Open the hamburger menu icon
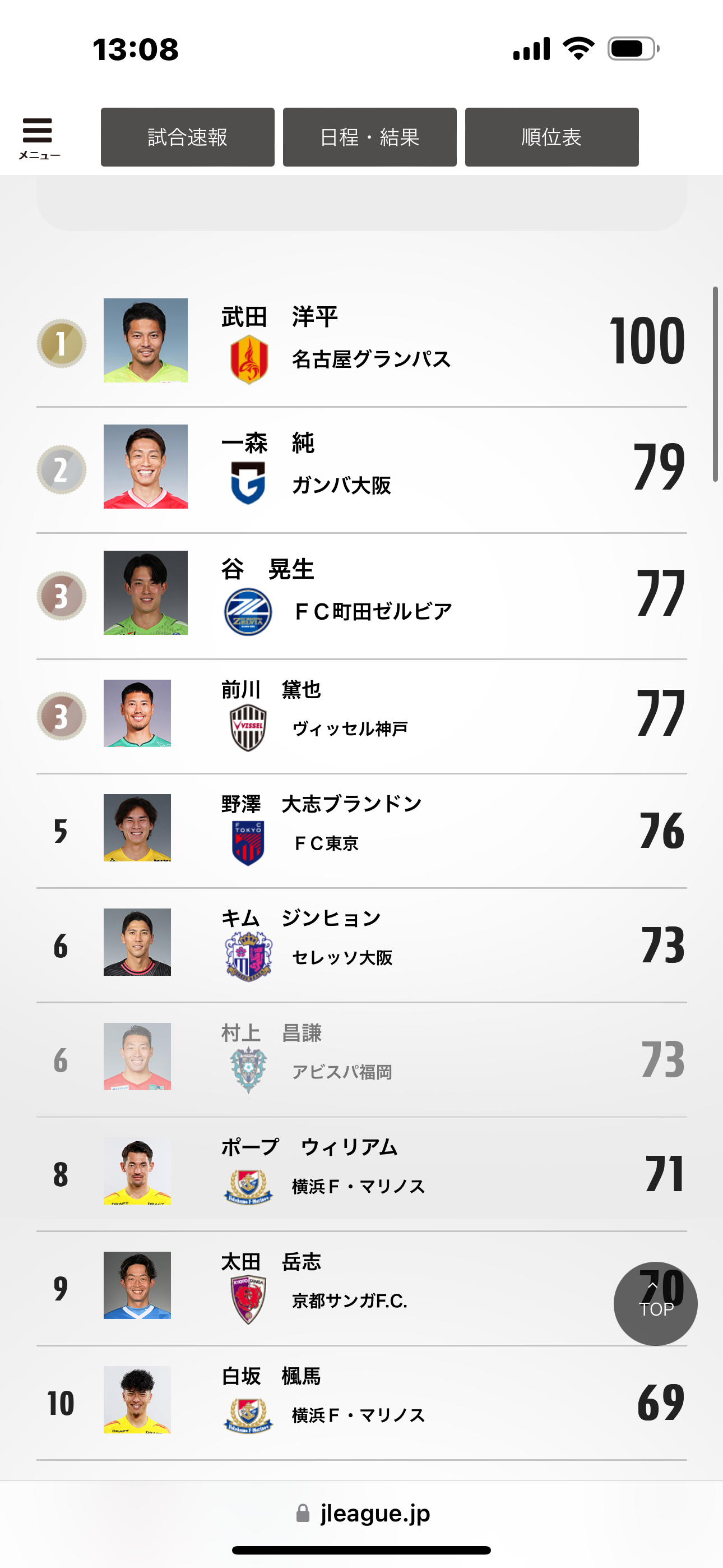 click(x=38, y=137)
